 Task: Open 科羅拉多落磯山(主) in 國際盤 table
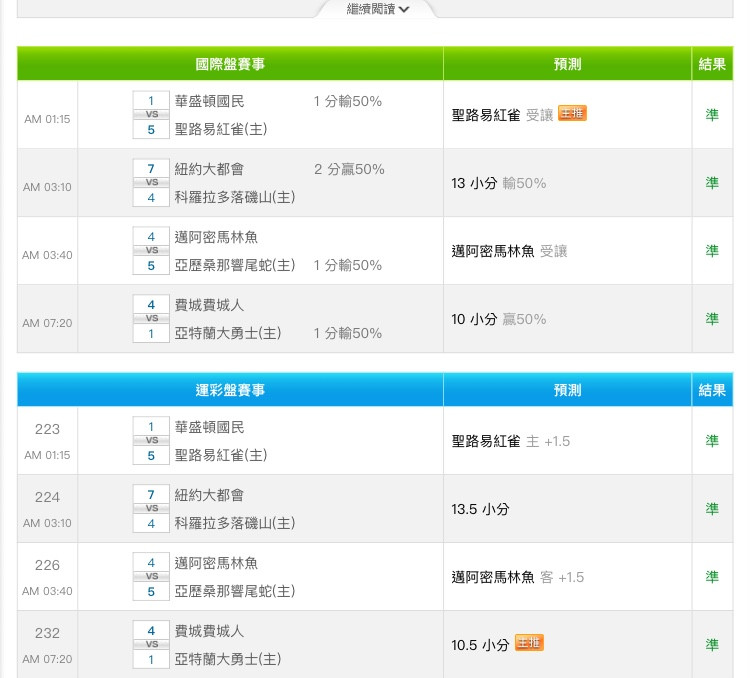point(235,197)
